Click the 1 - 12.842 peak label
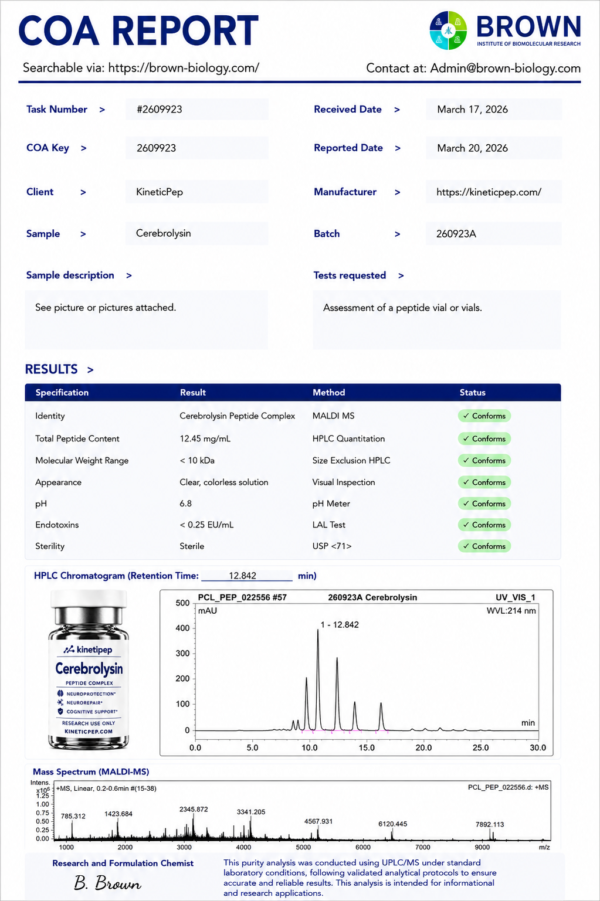 tap(340, 625)
